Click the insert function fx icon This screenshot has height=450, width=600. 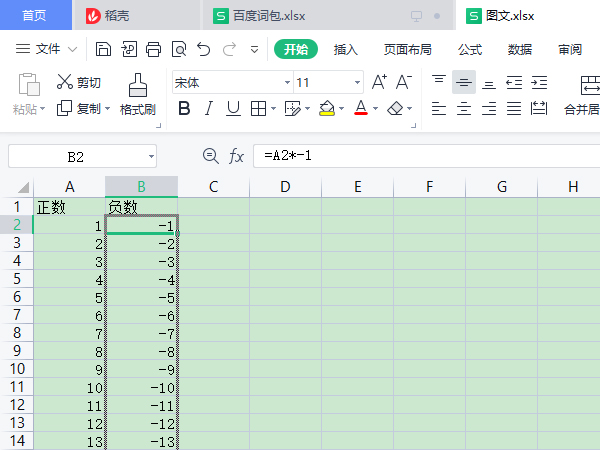tap(237, 156)
